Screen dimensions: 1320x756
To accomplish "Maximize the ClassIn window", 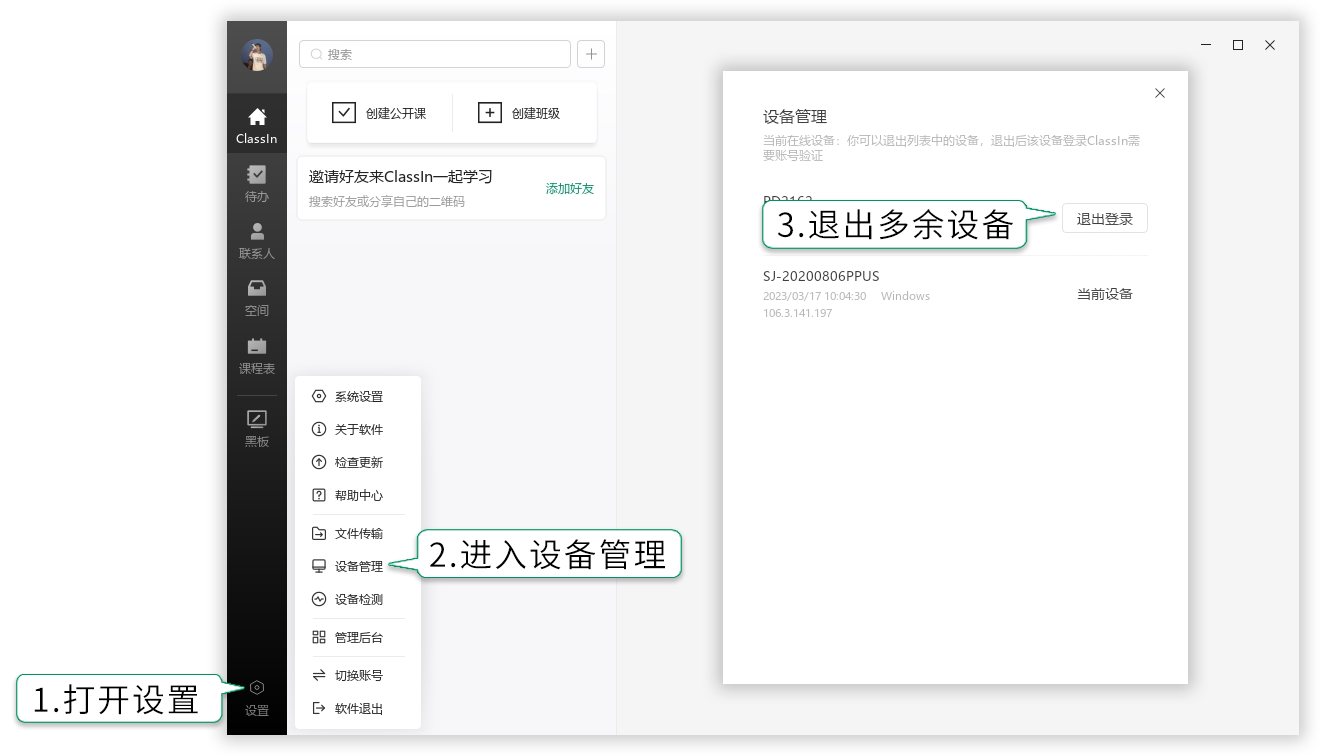I will coord(1238,45).
